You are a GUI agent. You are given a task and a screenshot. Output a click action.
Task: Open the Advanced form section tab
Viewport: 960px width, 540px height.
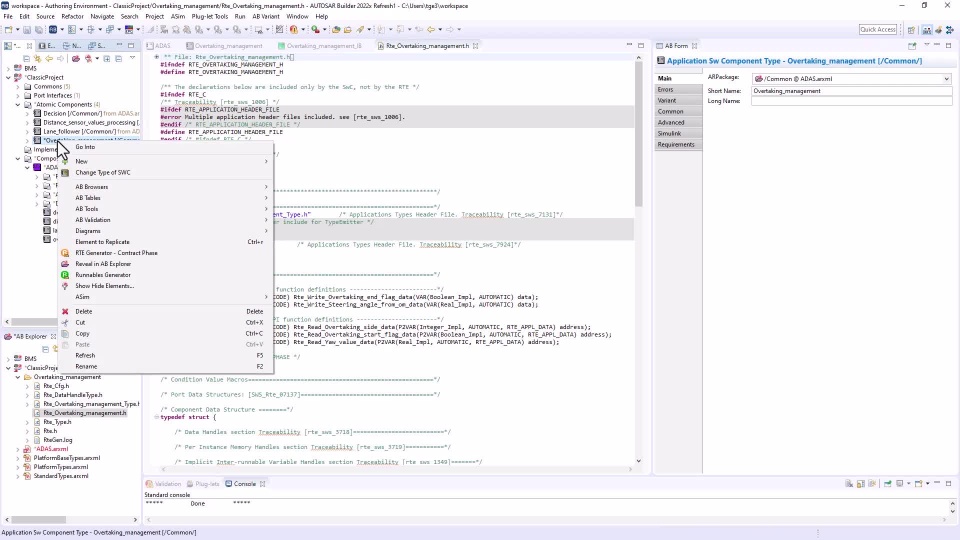coord(671,123)
